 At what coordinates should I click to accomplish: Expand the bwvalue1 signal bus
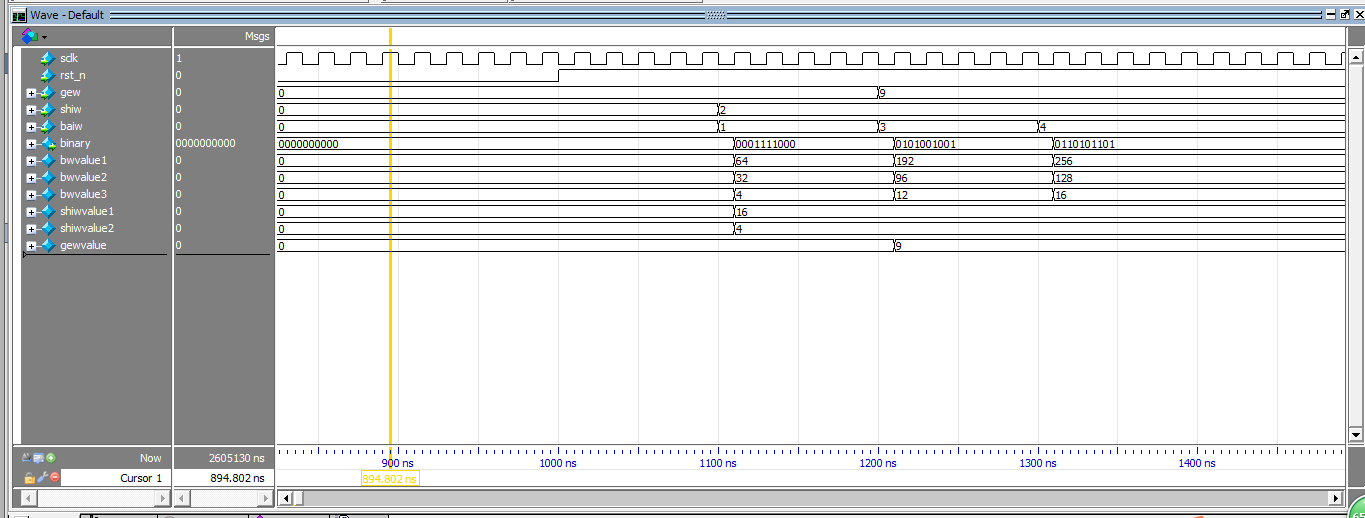(31, 161)
